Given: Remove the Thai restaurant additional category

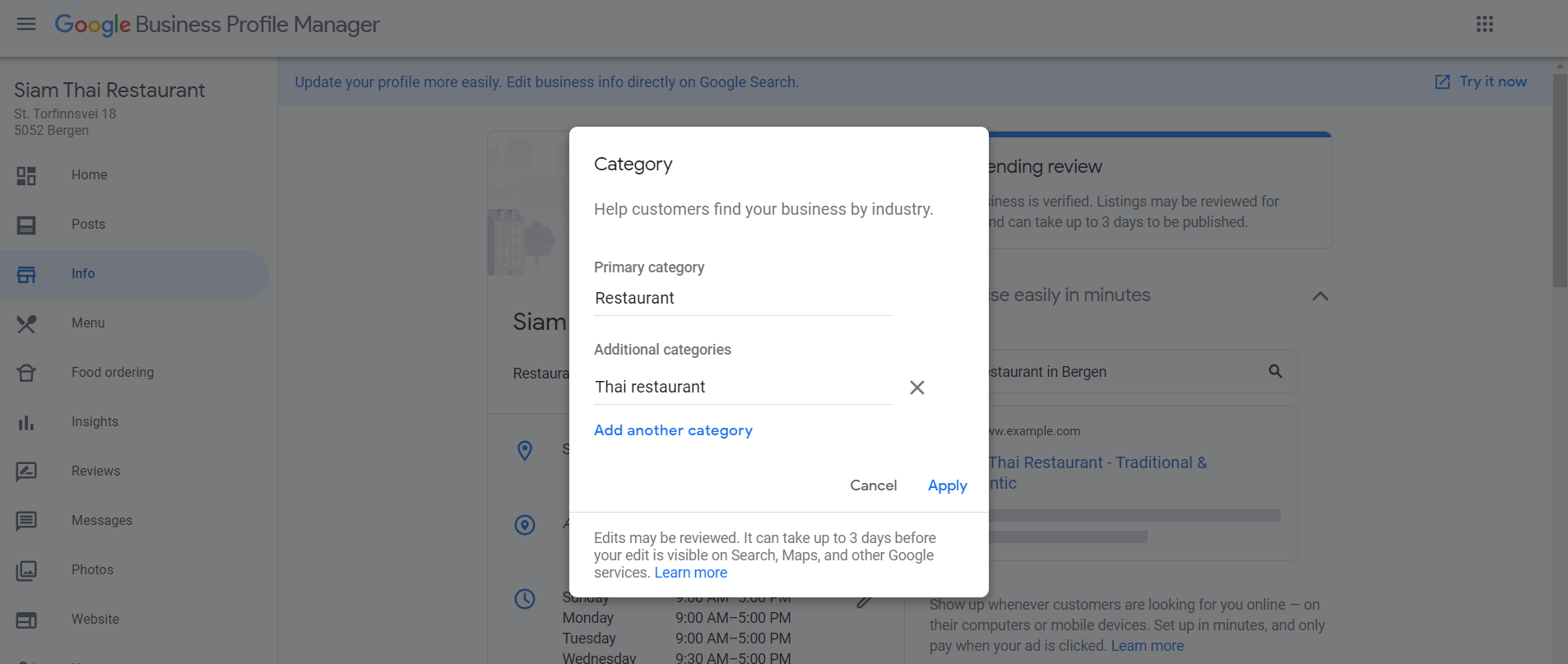Looking at the screenshot, I should coord(917,388).
